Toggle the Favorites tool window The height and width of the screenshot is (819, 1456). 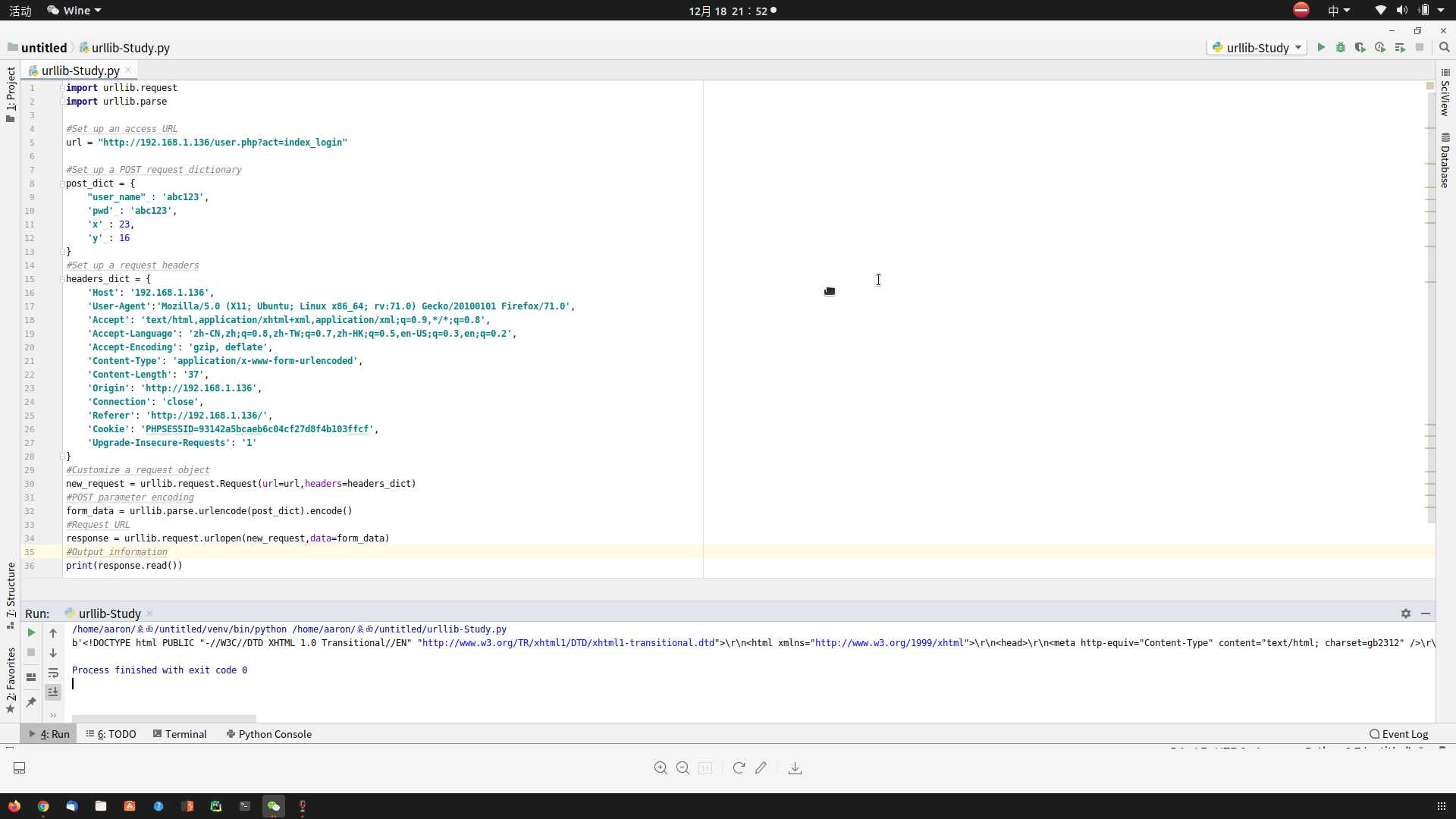[x=11, y=680]
